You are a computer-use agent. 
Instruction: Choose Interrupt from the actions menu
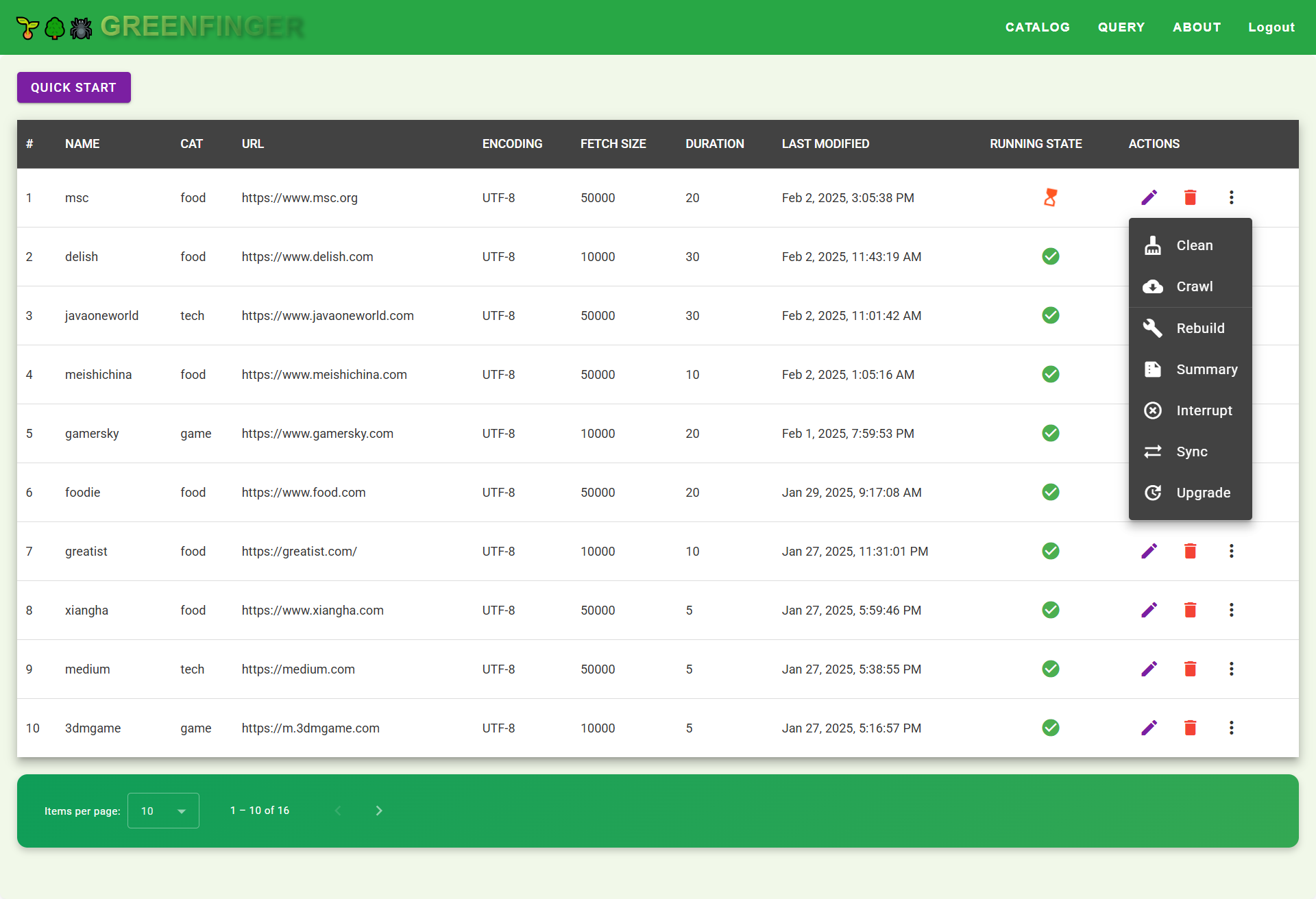(x=1191, y=410)
